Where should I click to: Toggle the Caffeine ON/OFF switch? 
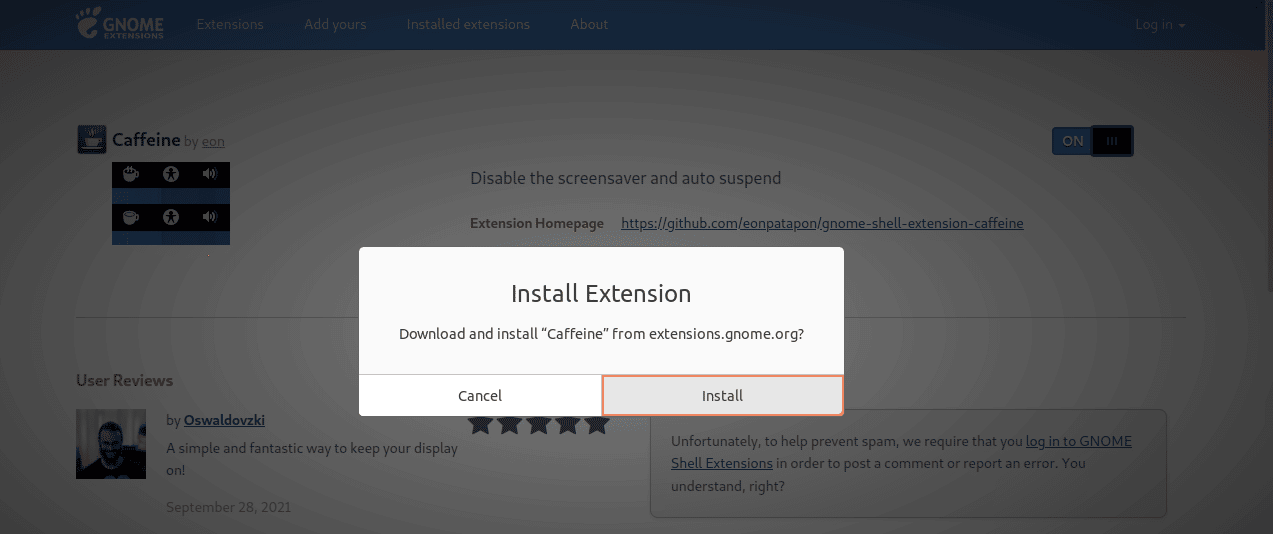[x=1092, y=141]
